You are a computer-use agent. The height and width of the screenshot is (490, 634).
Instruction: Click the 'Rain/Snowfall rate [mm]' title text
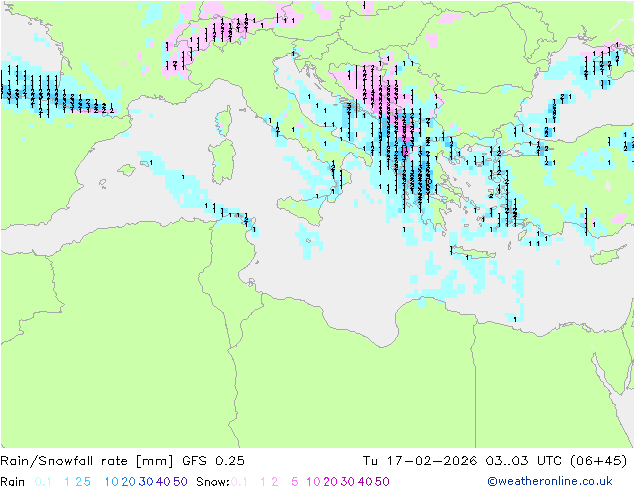coord(87,461)
